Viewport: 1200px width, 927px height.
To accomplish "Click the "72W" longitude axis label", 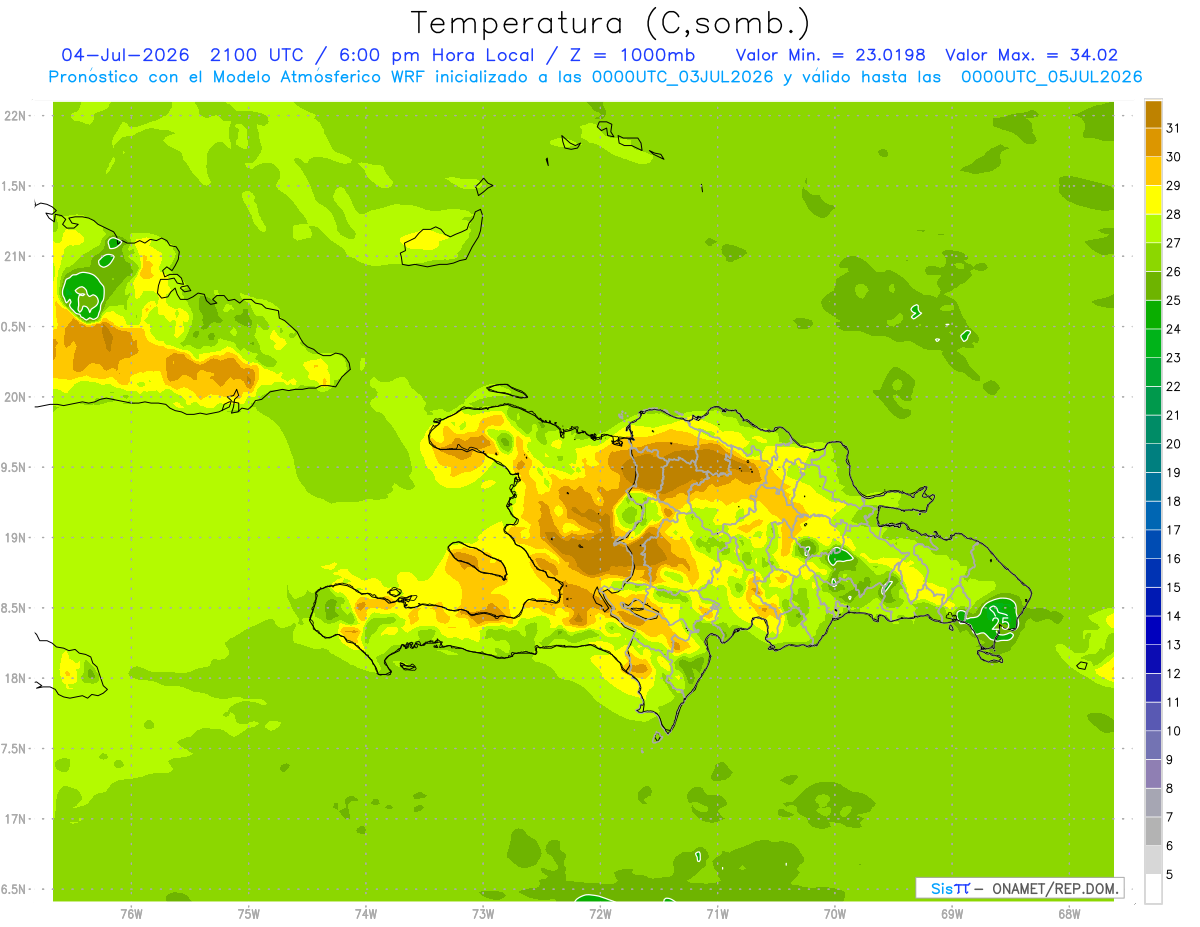I will (x=600, y=914).
